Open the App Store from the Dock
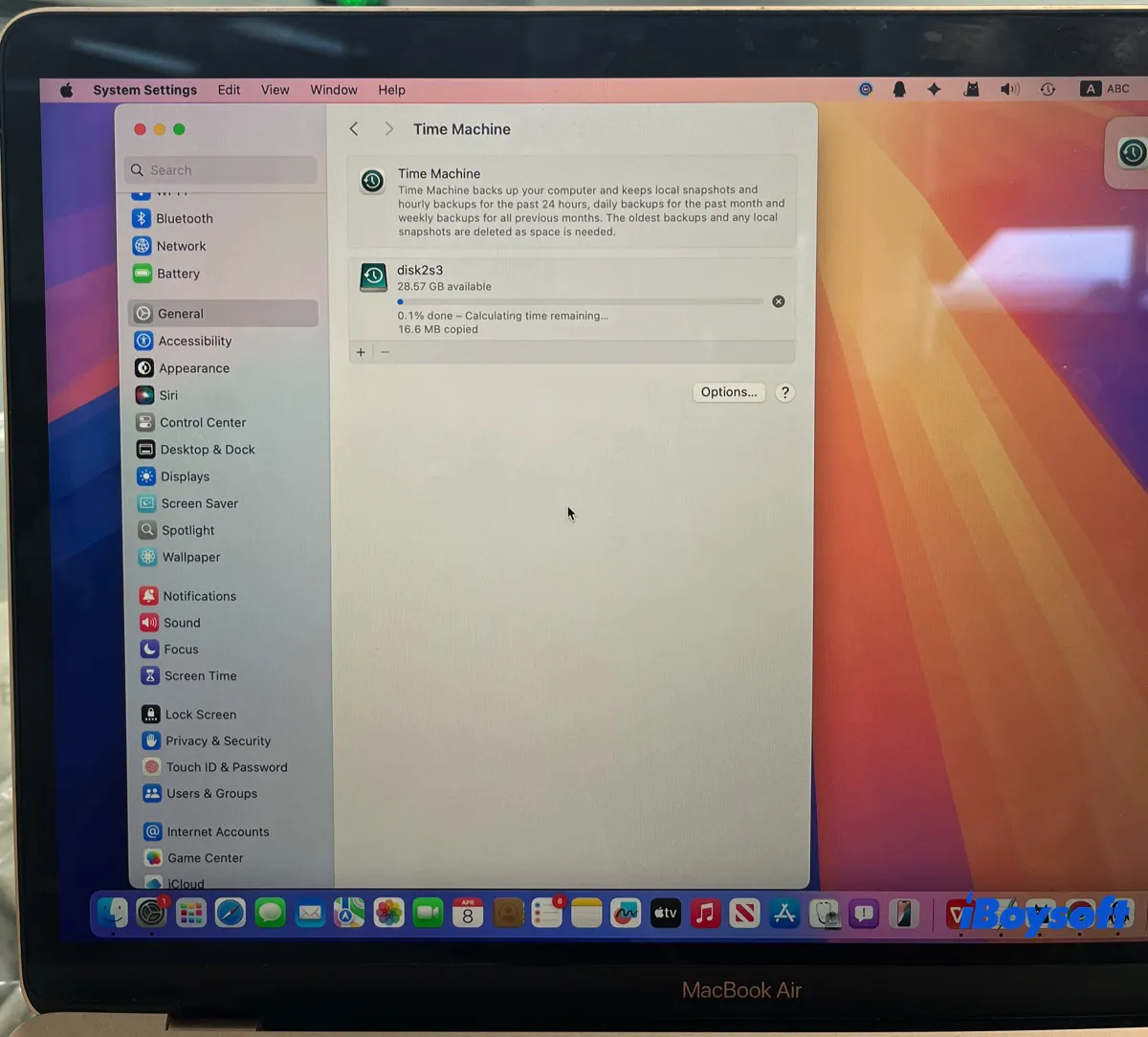This screenshot has width=1148, height=1037. tap(784, 913)
